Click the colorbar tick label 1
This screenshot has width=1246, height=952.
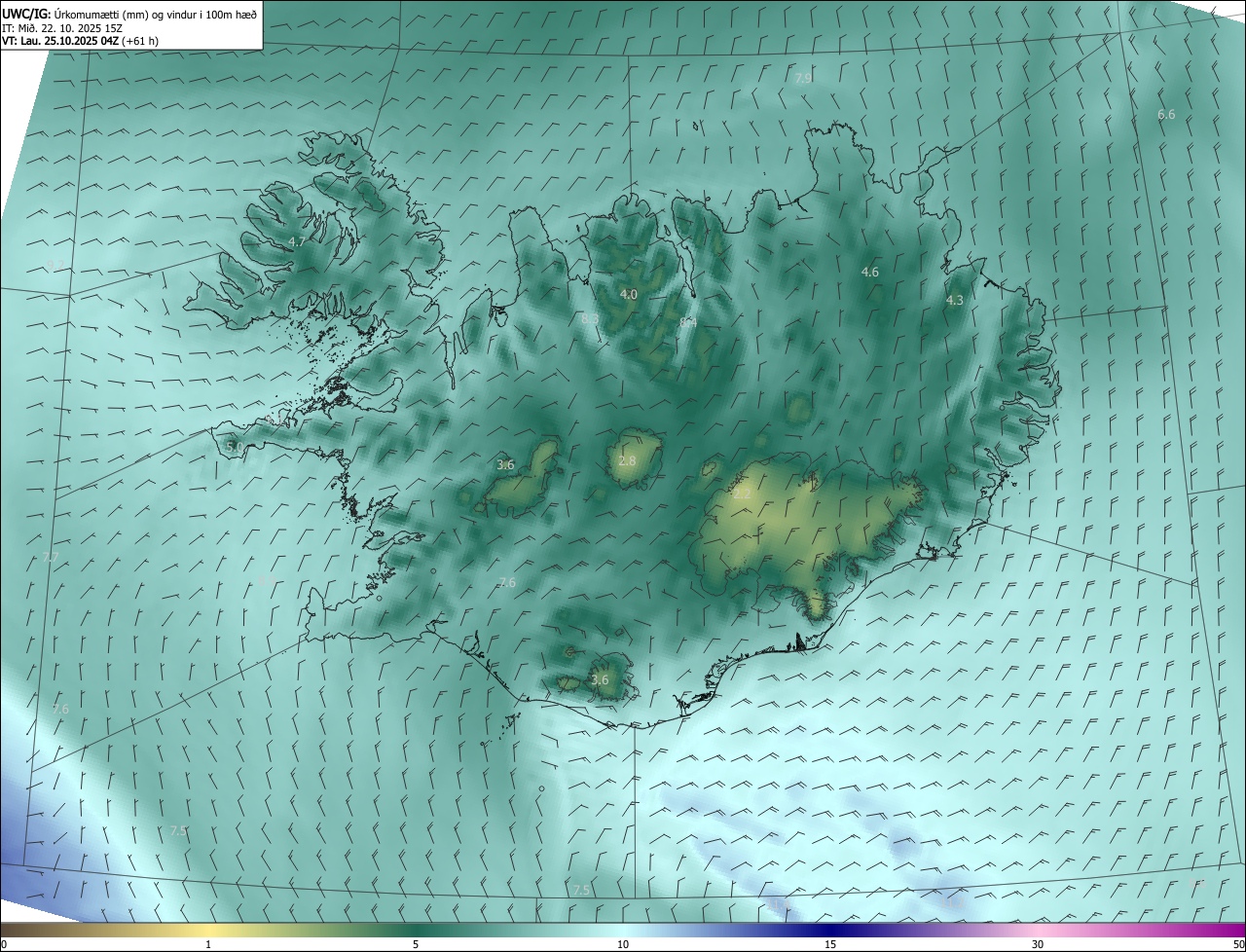click(208, 945)
